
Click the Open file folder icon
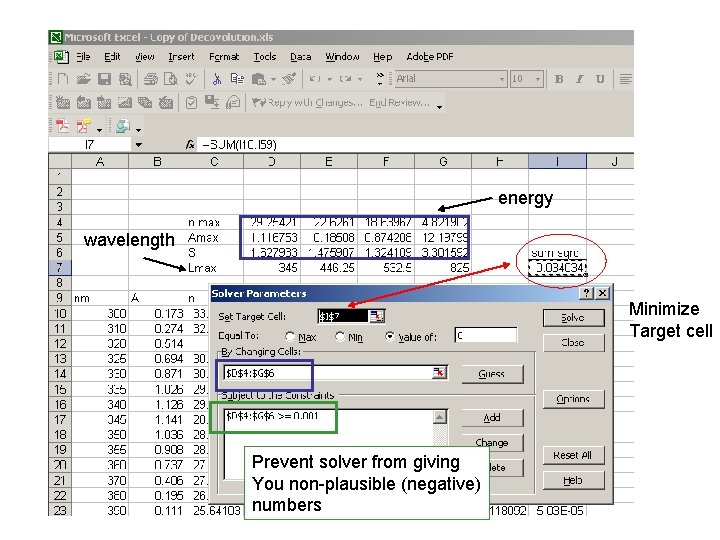tap(83, 79)
